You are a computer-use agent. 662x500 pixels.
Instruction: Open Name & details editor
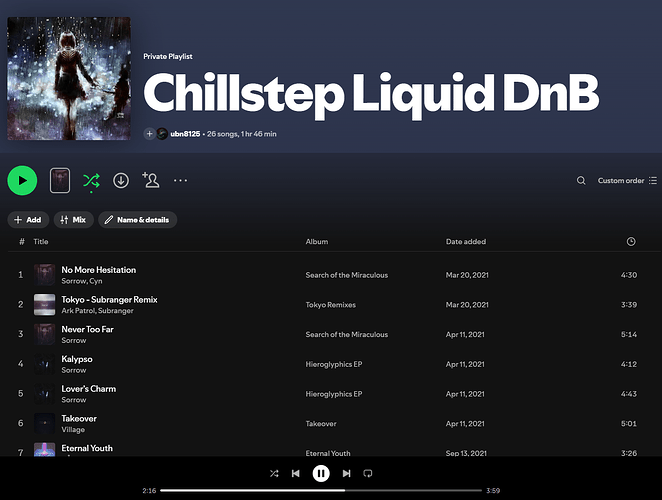[138, 220]
